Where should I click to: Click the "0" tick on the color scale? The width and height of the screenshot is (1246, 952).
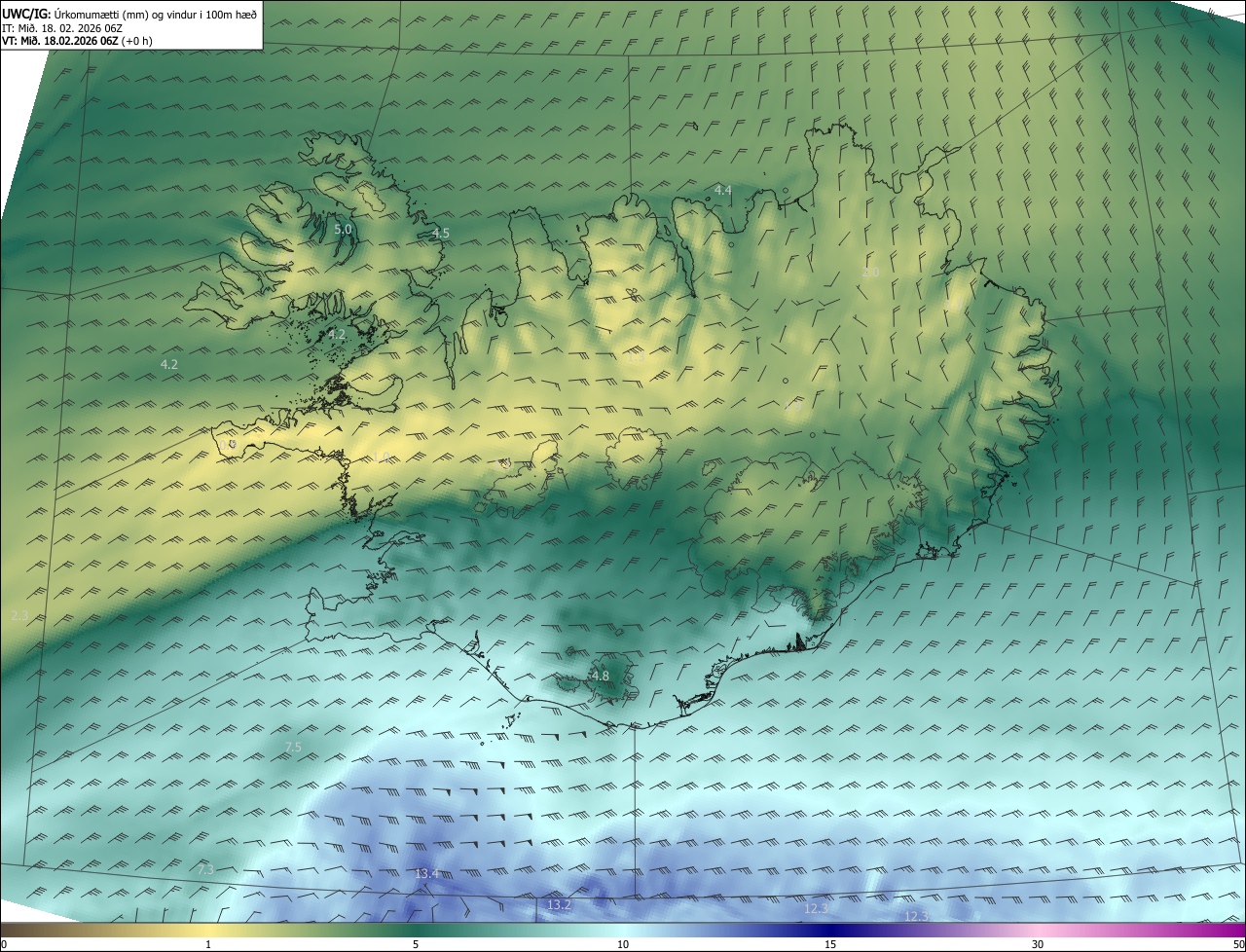(x=4, y=944)
